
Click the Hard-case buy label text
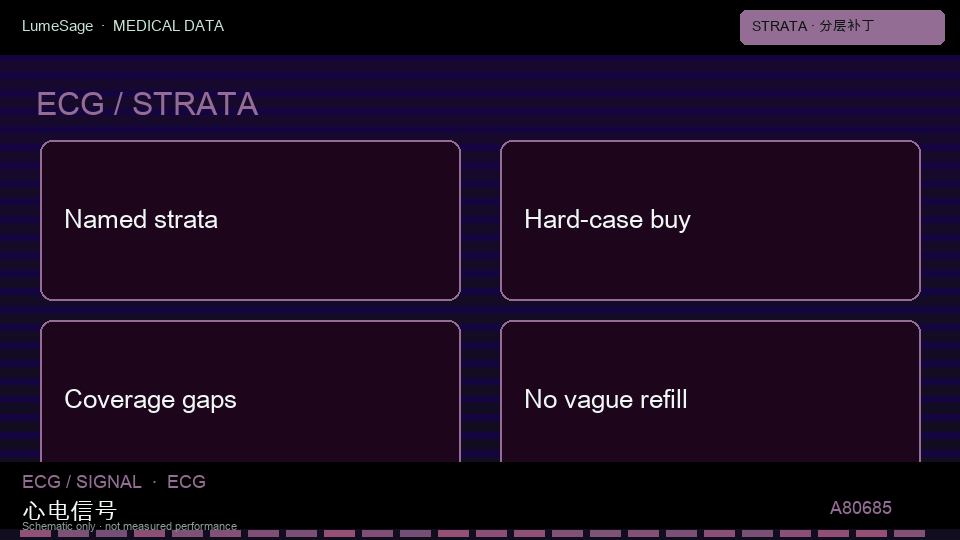coord(607,220)
